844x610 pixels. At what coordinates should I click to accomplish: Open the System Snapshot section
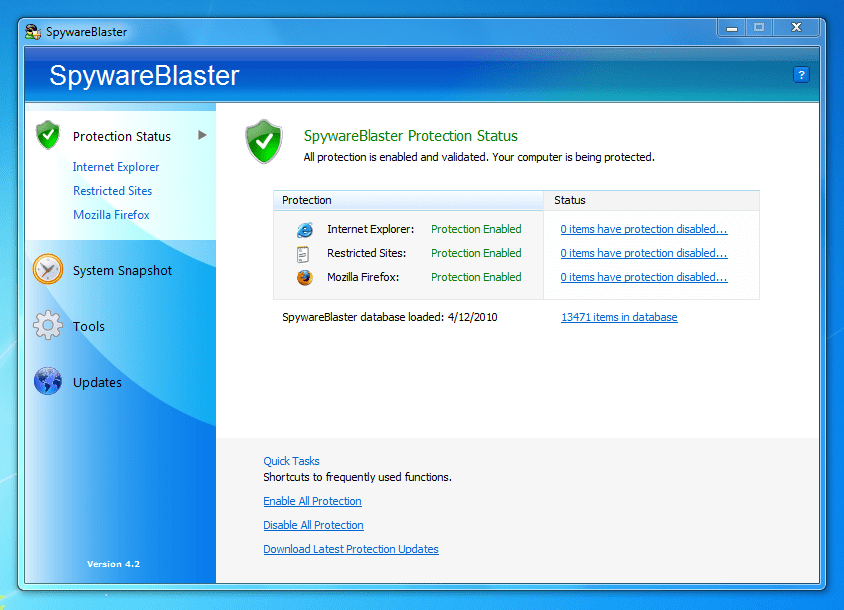coord(122,270)
